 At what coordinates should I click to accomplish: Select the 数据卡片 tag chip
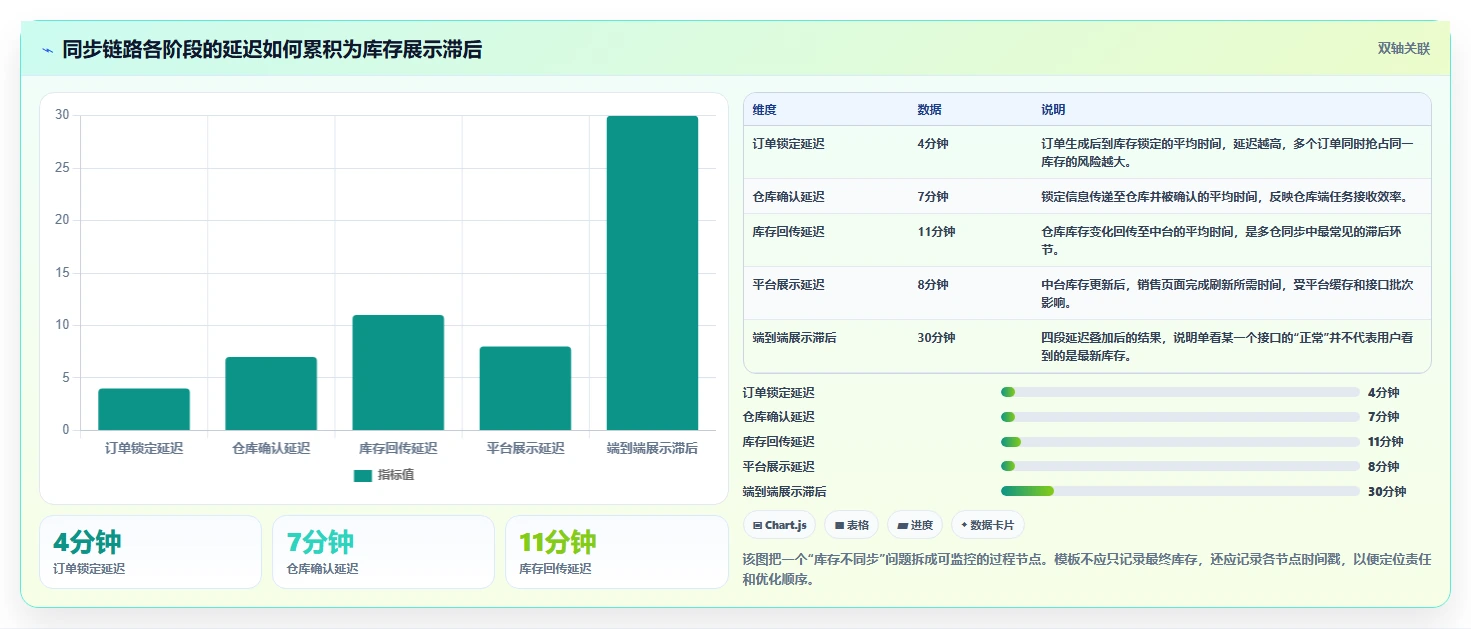tap(987, 525)
